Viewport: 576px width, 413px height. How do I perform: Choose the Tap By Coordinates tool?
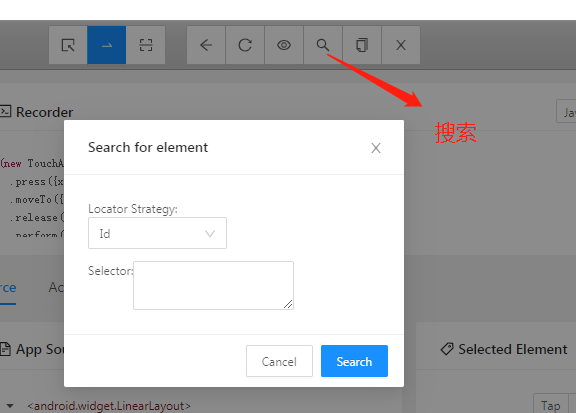(145, 45)
